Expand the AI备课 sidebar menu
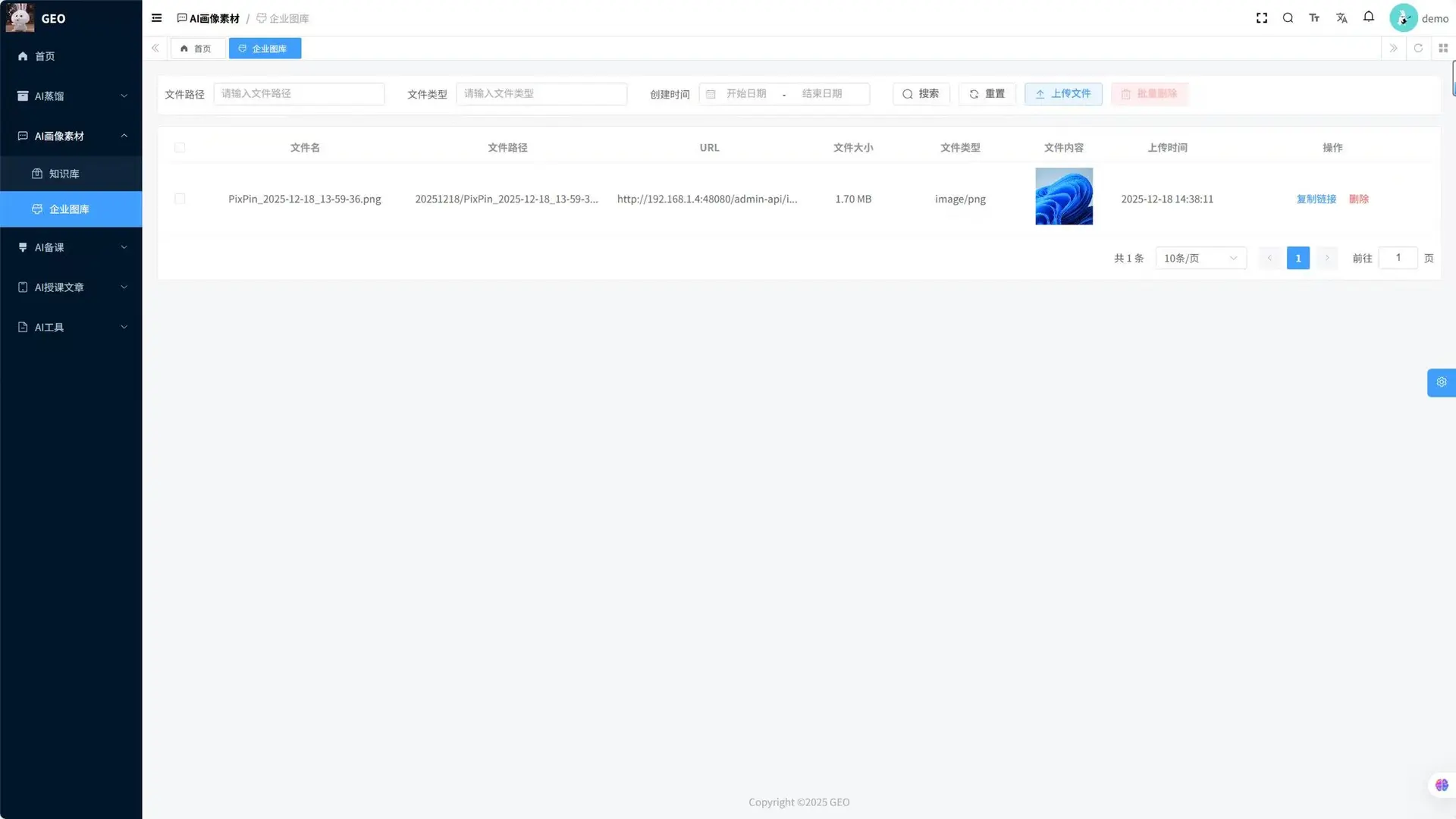Image resolution: width=1456 pixels, height=819 pixels. pos(71,247)
